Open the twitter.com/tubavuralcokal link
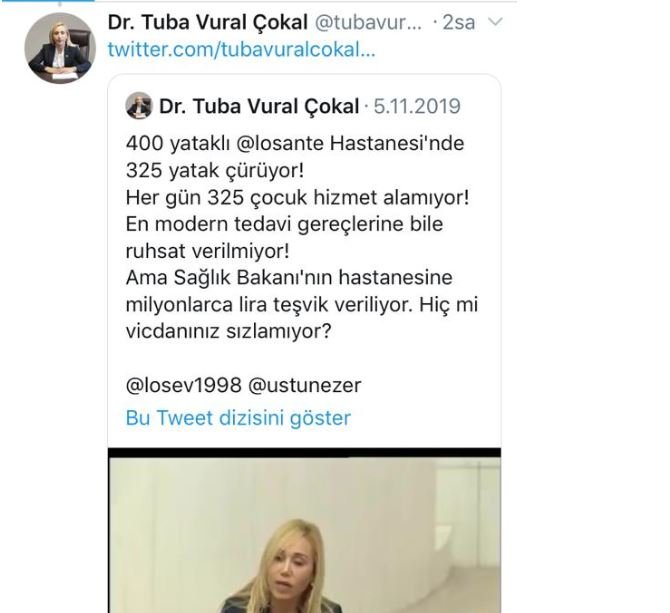The image size is (670, 613). tap(241, 50)
